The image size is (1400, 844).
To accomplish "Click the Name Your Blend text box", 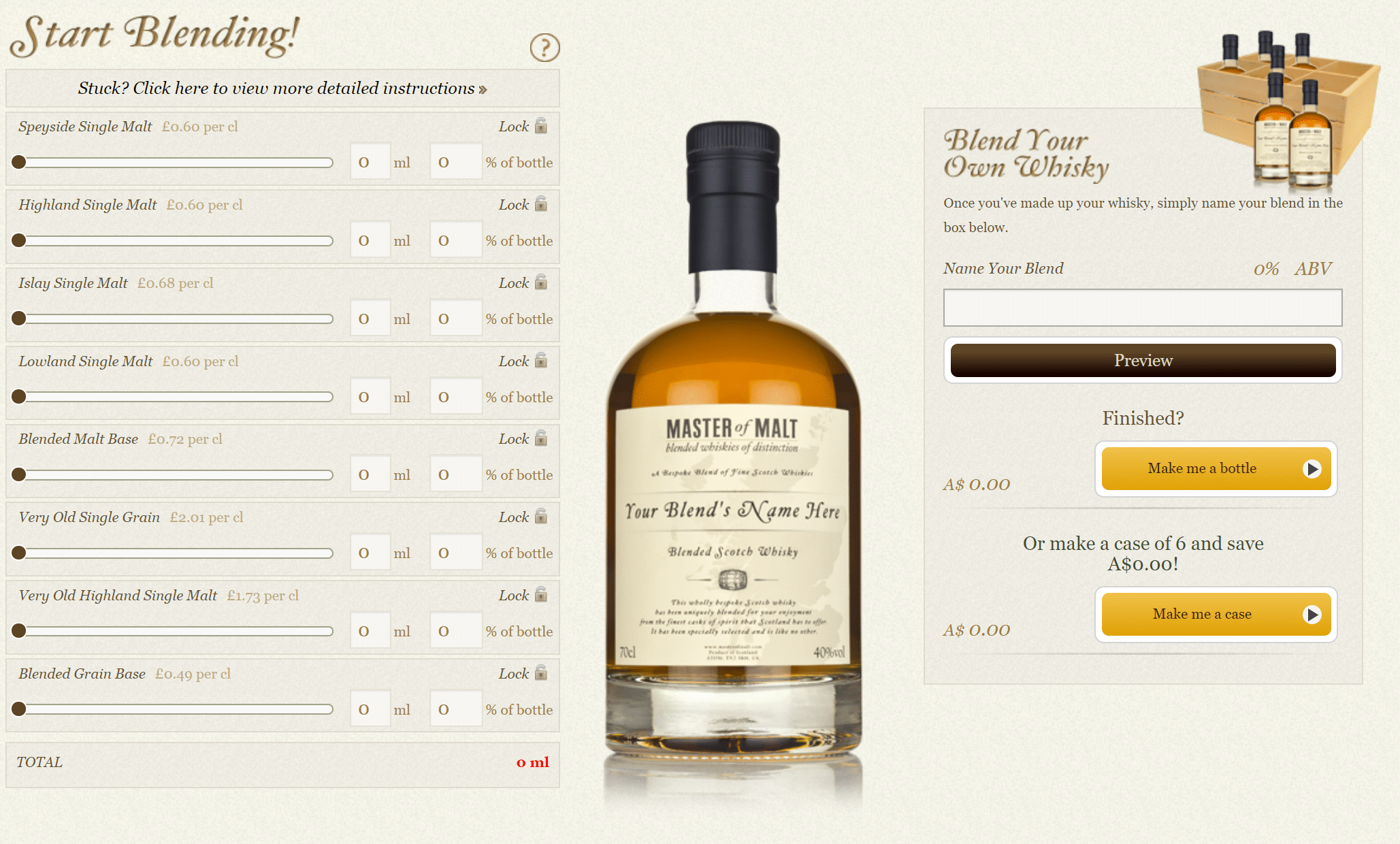I will pyautogui.click(x=1143, y=308).
